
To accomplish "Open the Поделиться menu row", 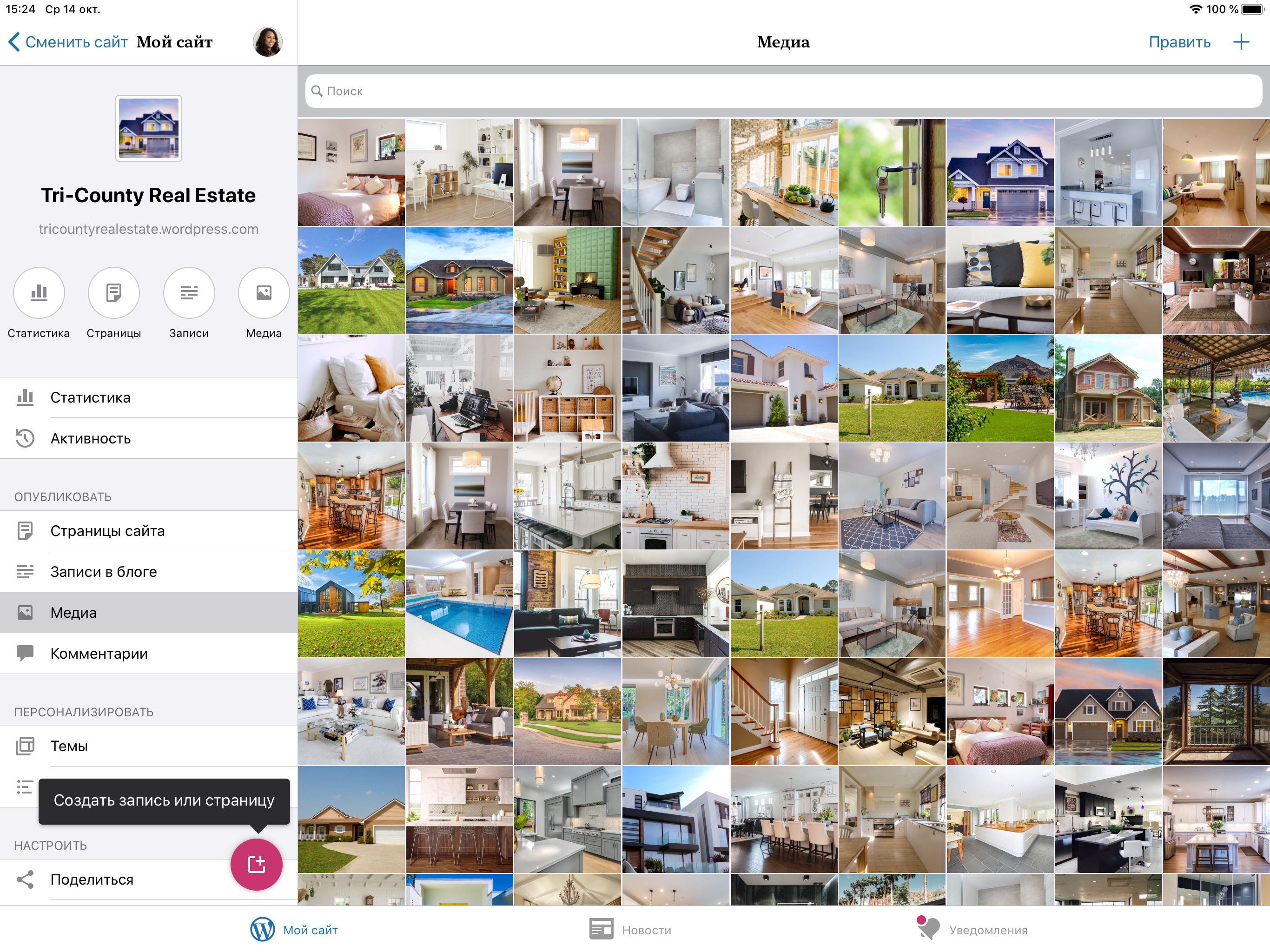I will pyautogui.click(x=149, y=879).
